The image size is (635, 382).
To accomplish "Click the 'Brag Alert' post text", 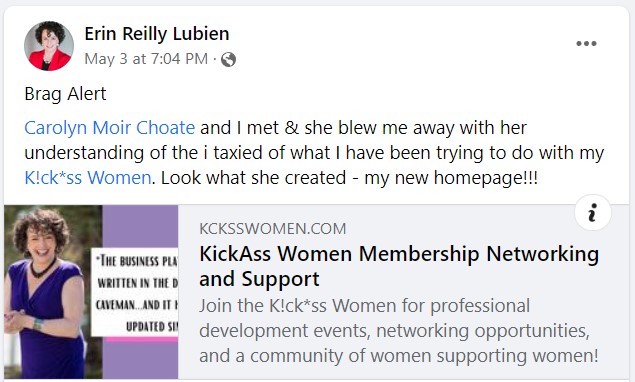I will (x=65, y=94).
